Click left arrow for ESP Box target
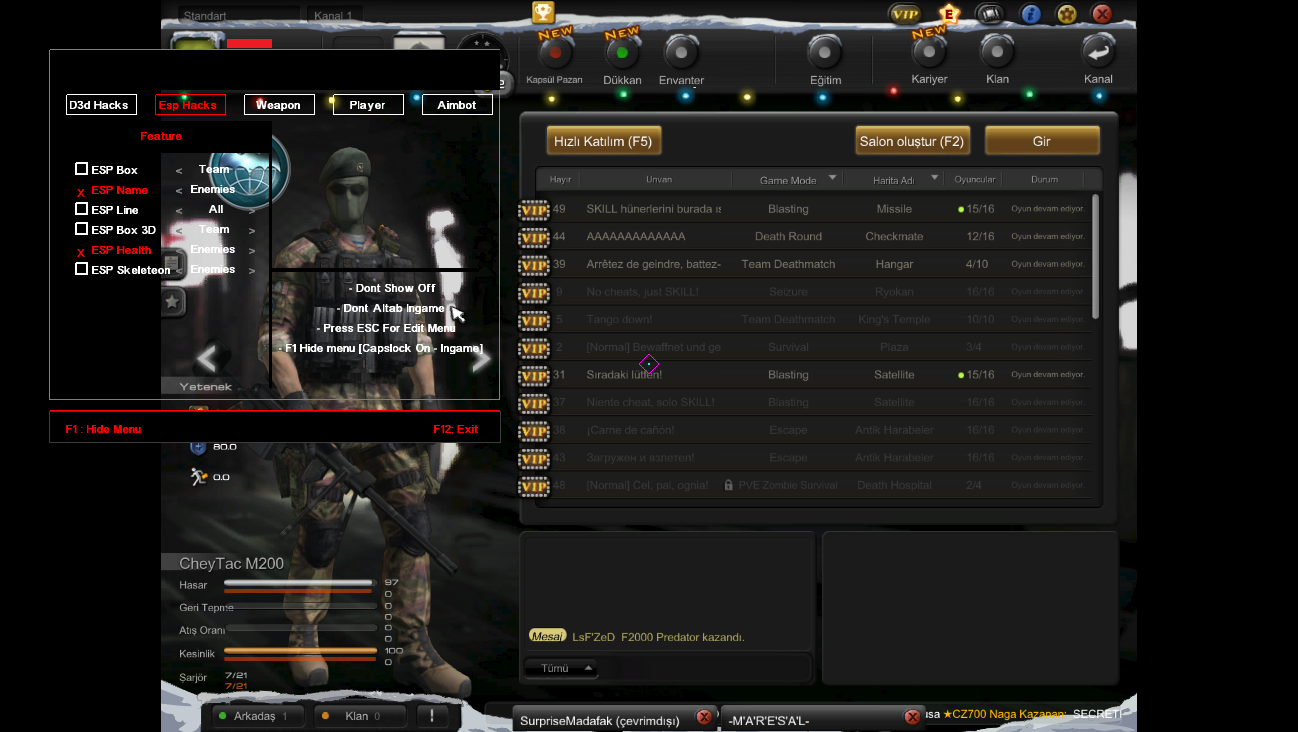Screen dimensions: 1298x732 pyautogui.click(x=179, y=171)
